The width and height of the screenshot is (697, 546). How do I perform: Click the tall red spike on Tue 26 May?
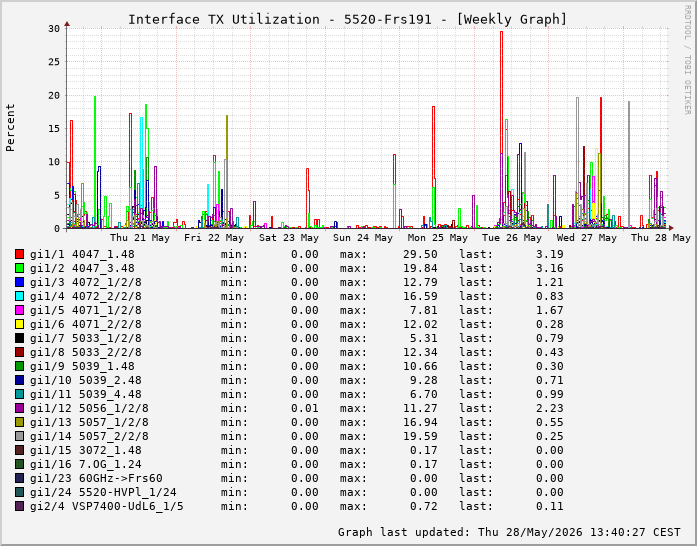tap(501, 129)
